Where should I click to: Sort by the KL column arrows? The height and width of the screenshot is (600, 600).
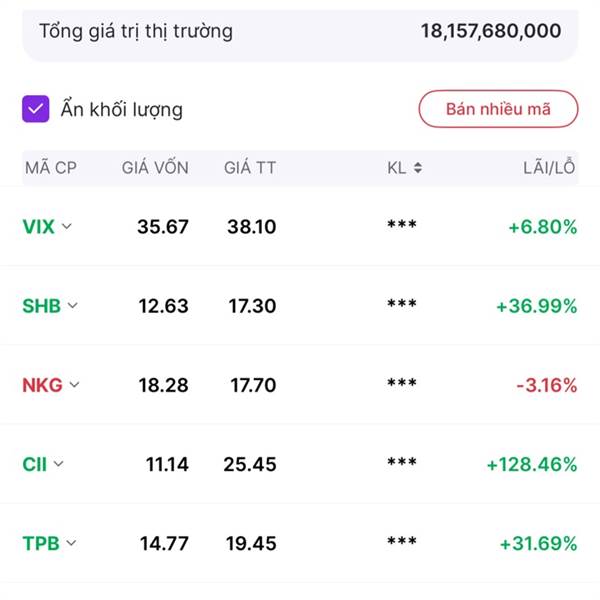[417, 168]
